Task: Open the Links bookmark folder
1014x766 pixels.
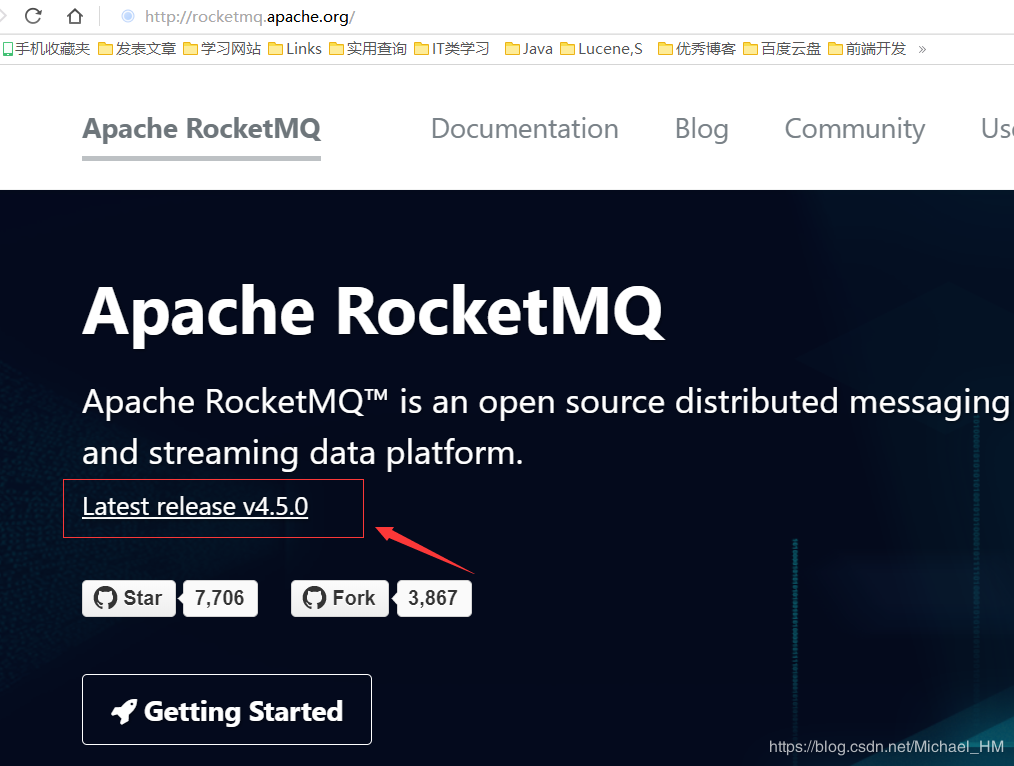Action: click(295, 49)
